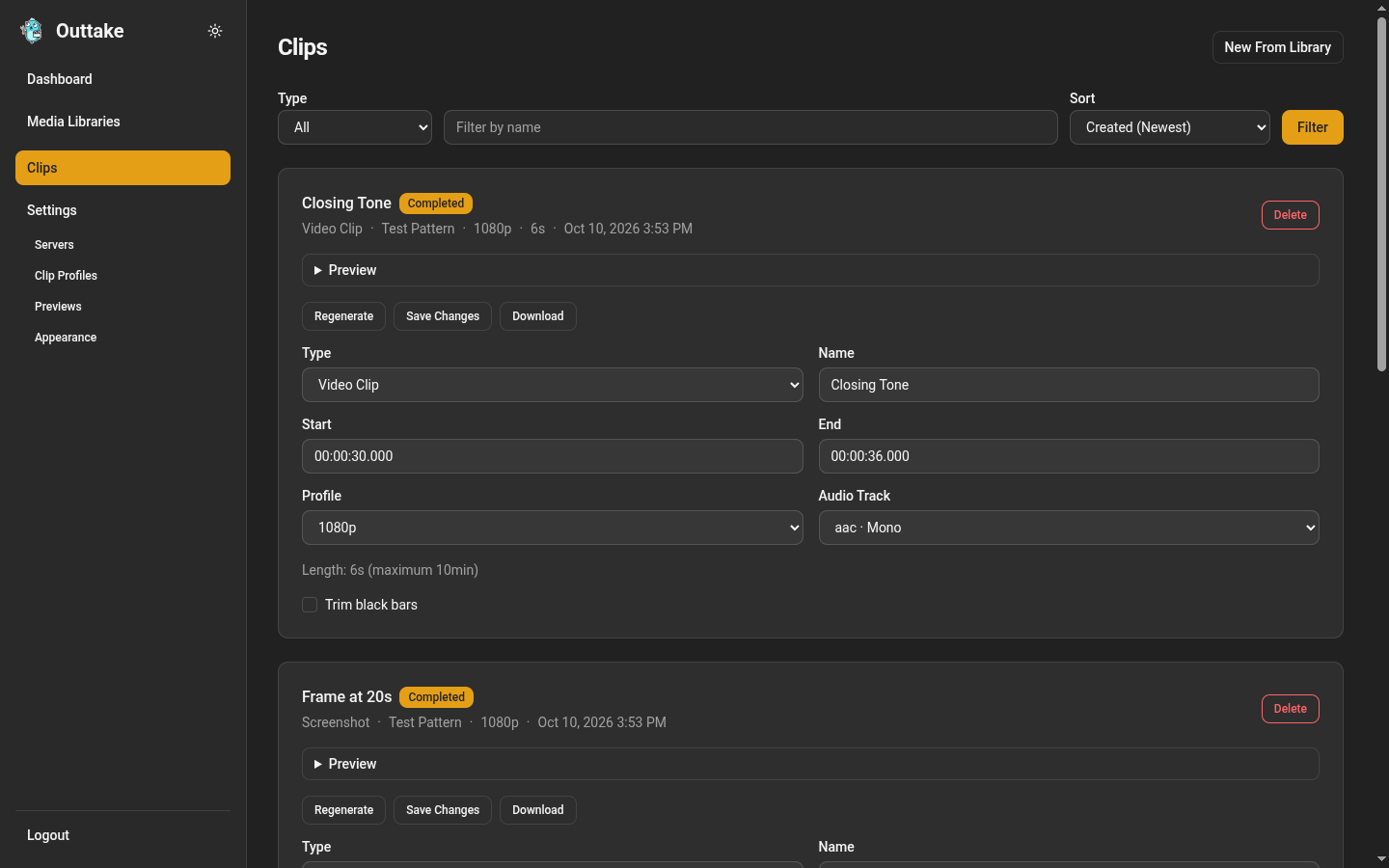1389x868 pixels.
Task: Click the Completed badge on Closing Tone
Action: tap(436, 203)
